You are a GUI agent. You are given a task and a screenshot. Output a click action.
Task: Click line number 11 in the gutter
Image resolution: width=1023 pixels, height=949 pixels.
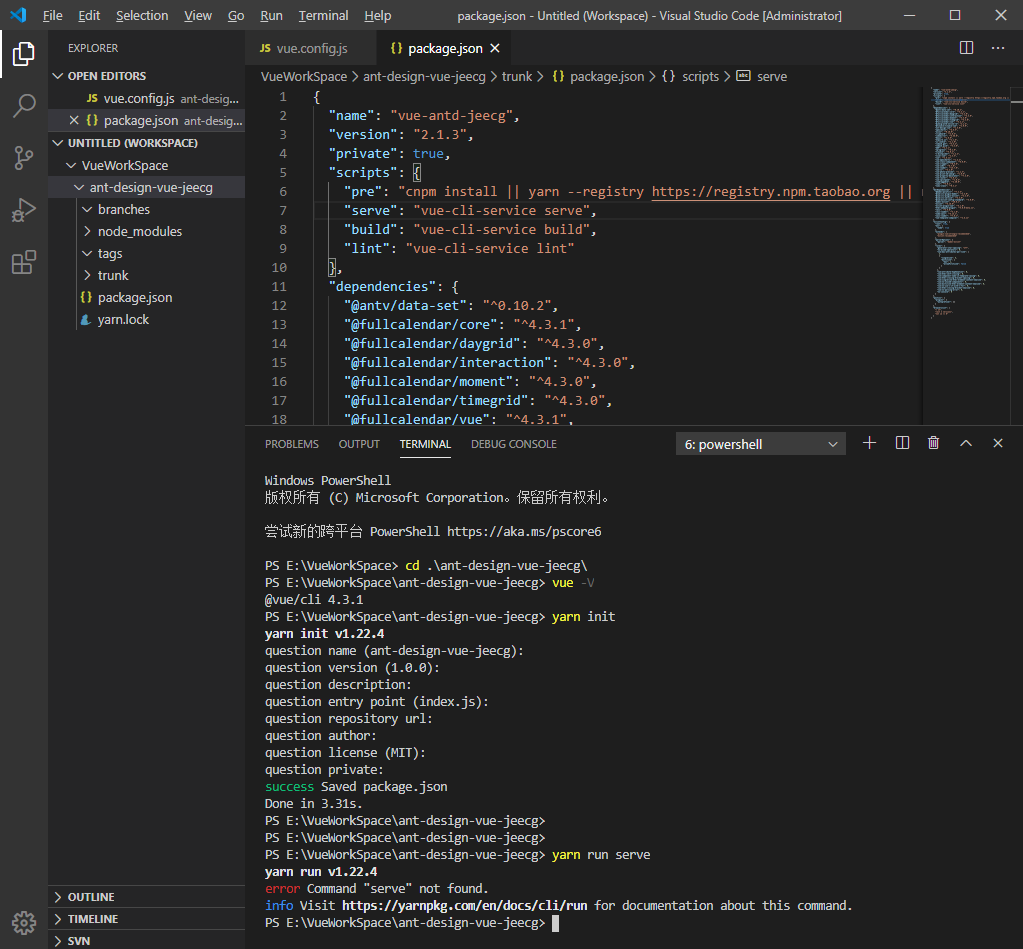click(x=279, y=286)
